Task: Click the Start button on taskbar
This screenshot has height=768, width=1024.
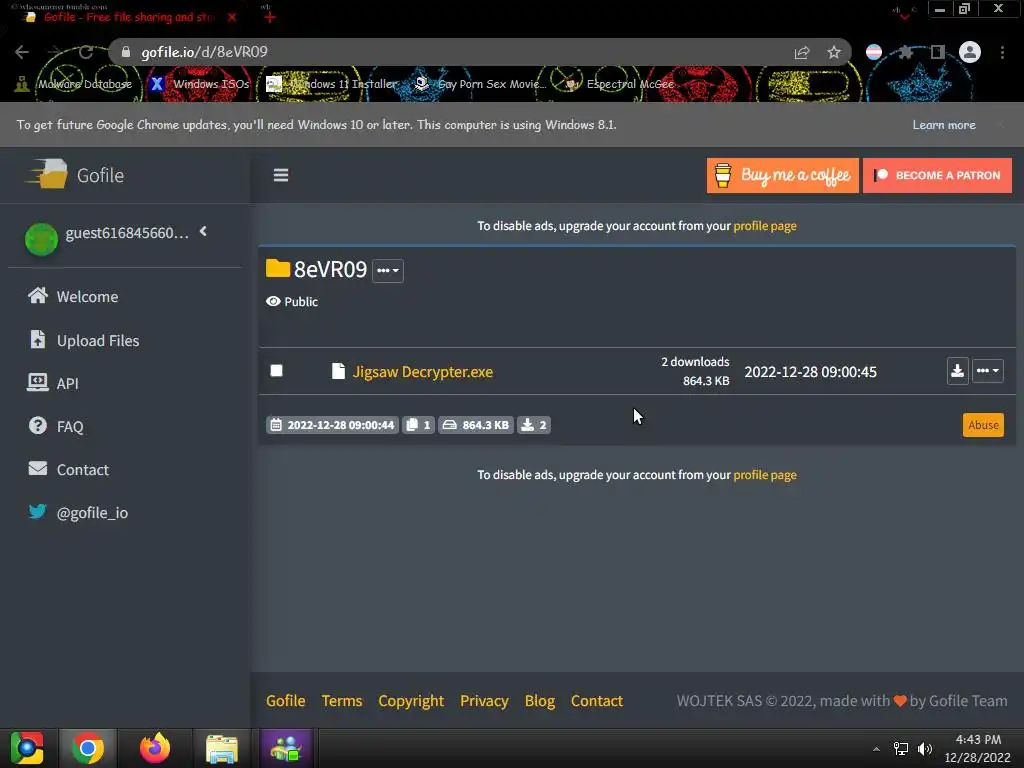Action: [27, 748]
